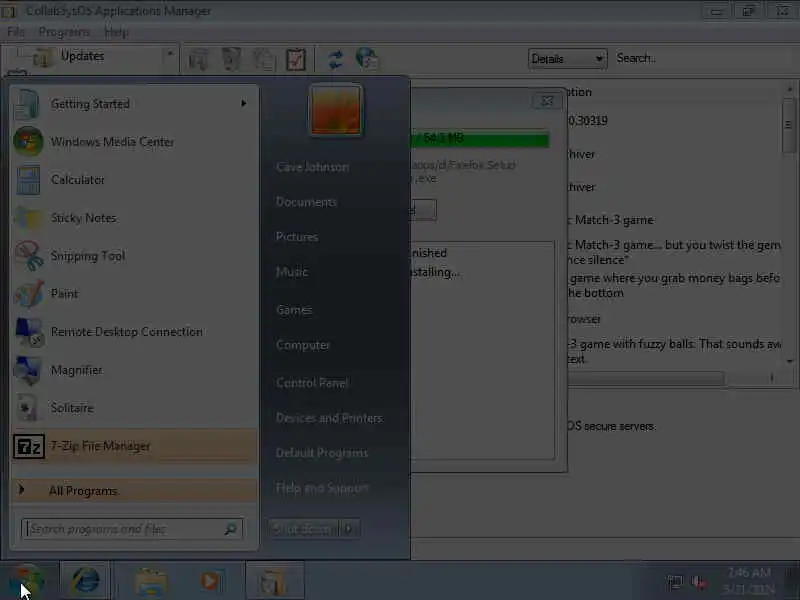Select "0.30319" version row
The height and width of the screenshot is (600, 800).
673,121
